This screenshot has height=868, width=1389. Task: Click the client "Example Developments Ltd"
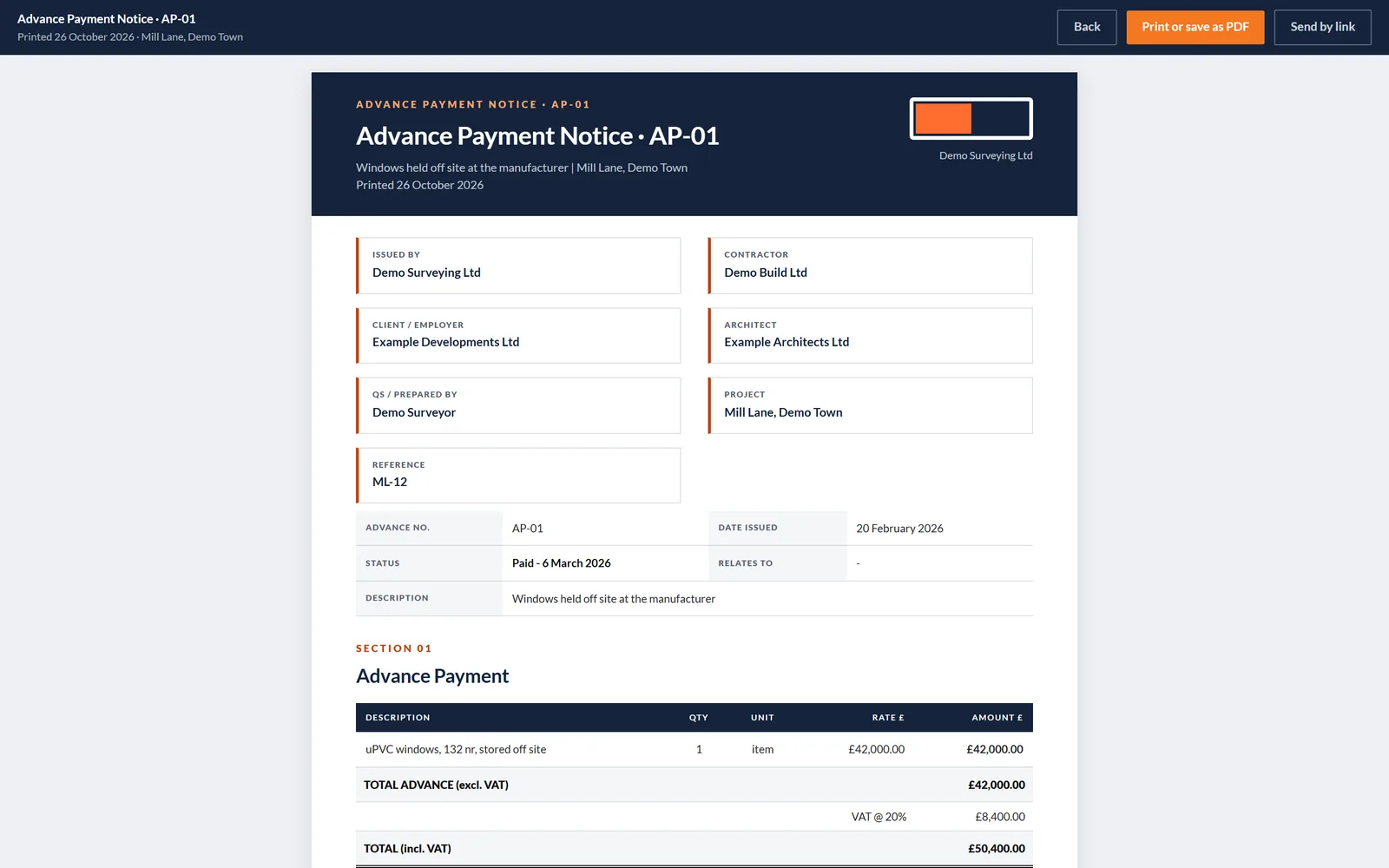pyautogui.click(x=445, y=342)
